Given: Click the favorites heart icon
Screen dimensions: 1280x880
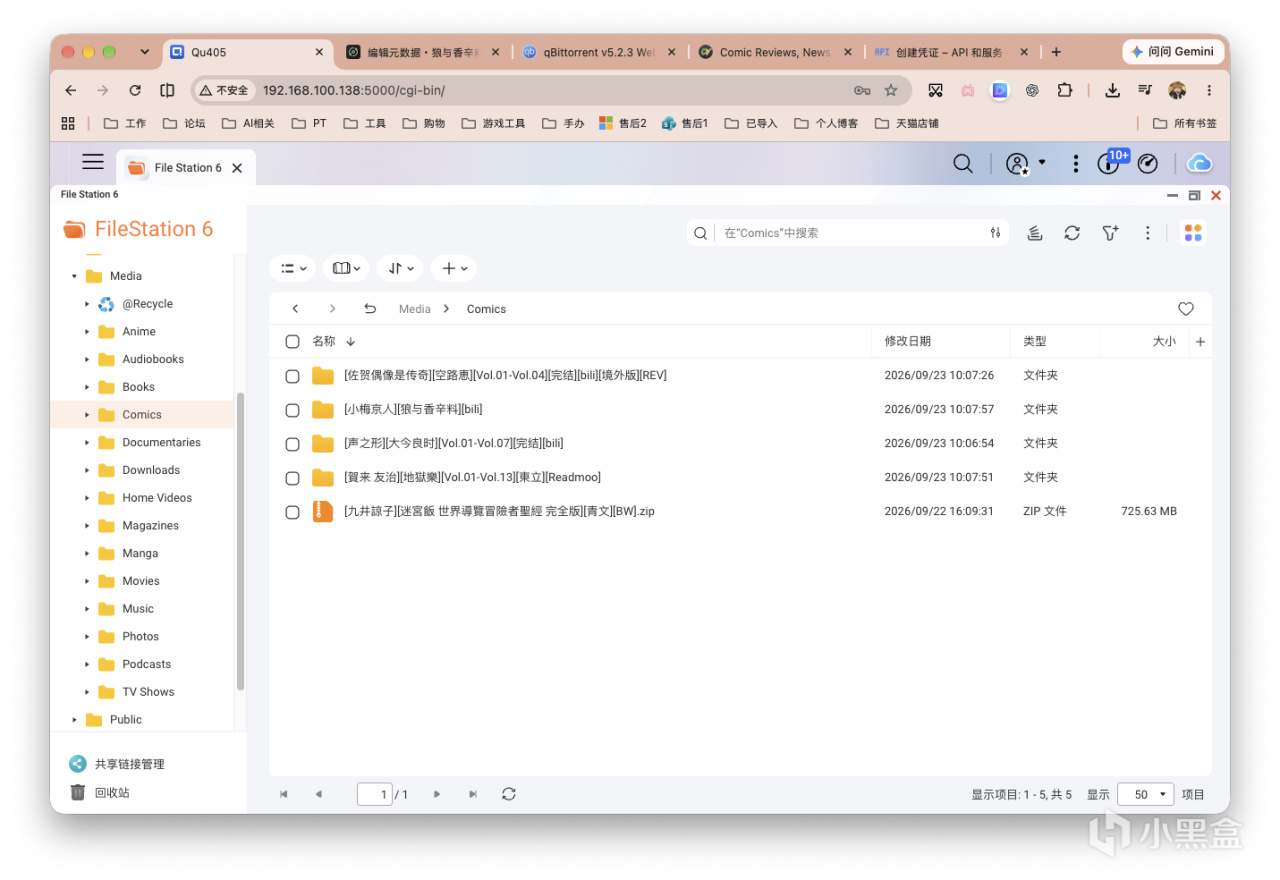Looking at the screenshot, I should click(1186, 309).
